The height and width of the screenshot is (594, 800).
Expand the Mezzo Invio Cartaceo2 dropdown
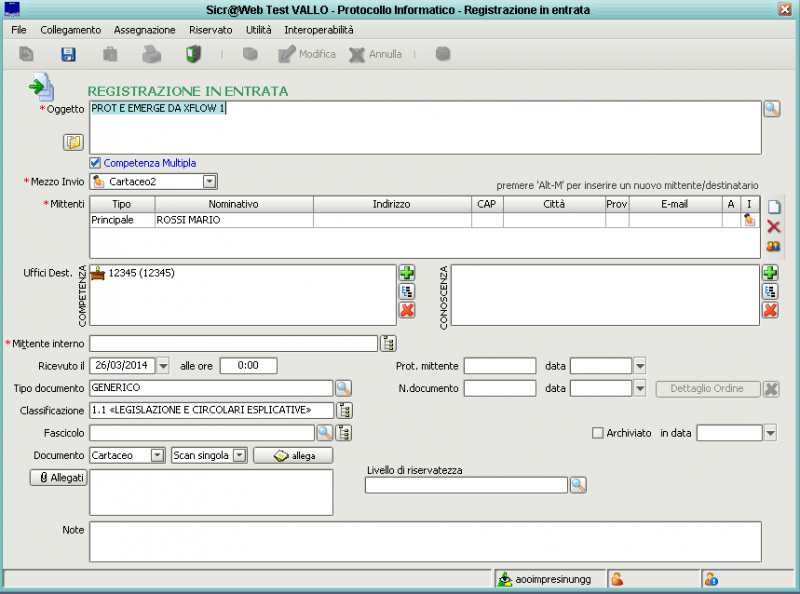209,181
